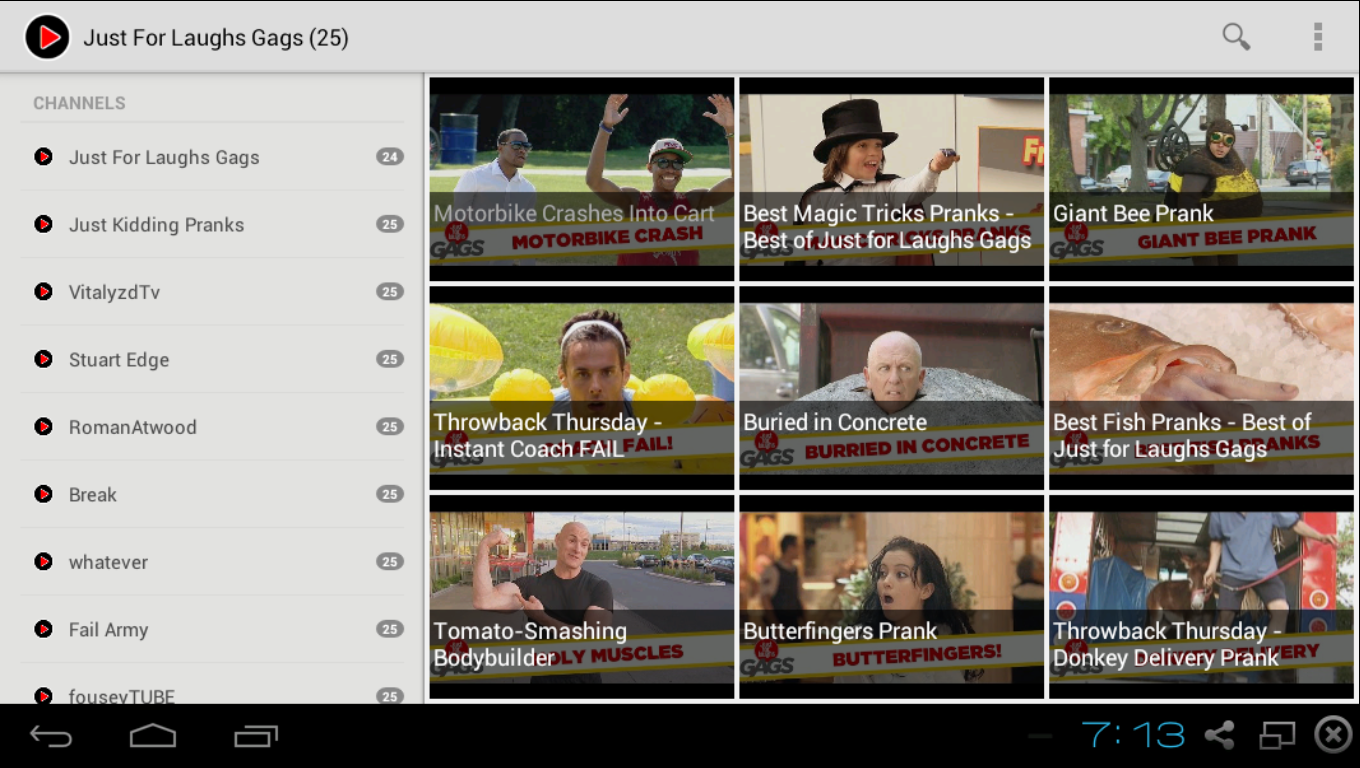Click the Just For Laughs Gags (25) title

click(x=216, y=38)
